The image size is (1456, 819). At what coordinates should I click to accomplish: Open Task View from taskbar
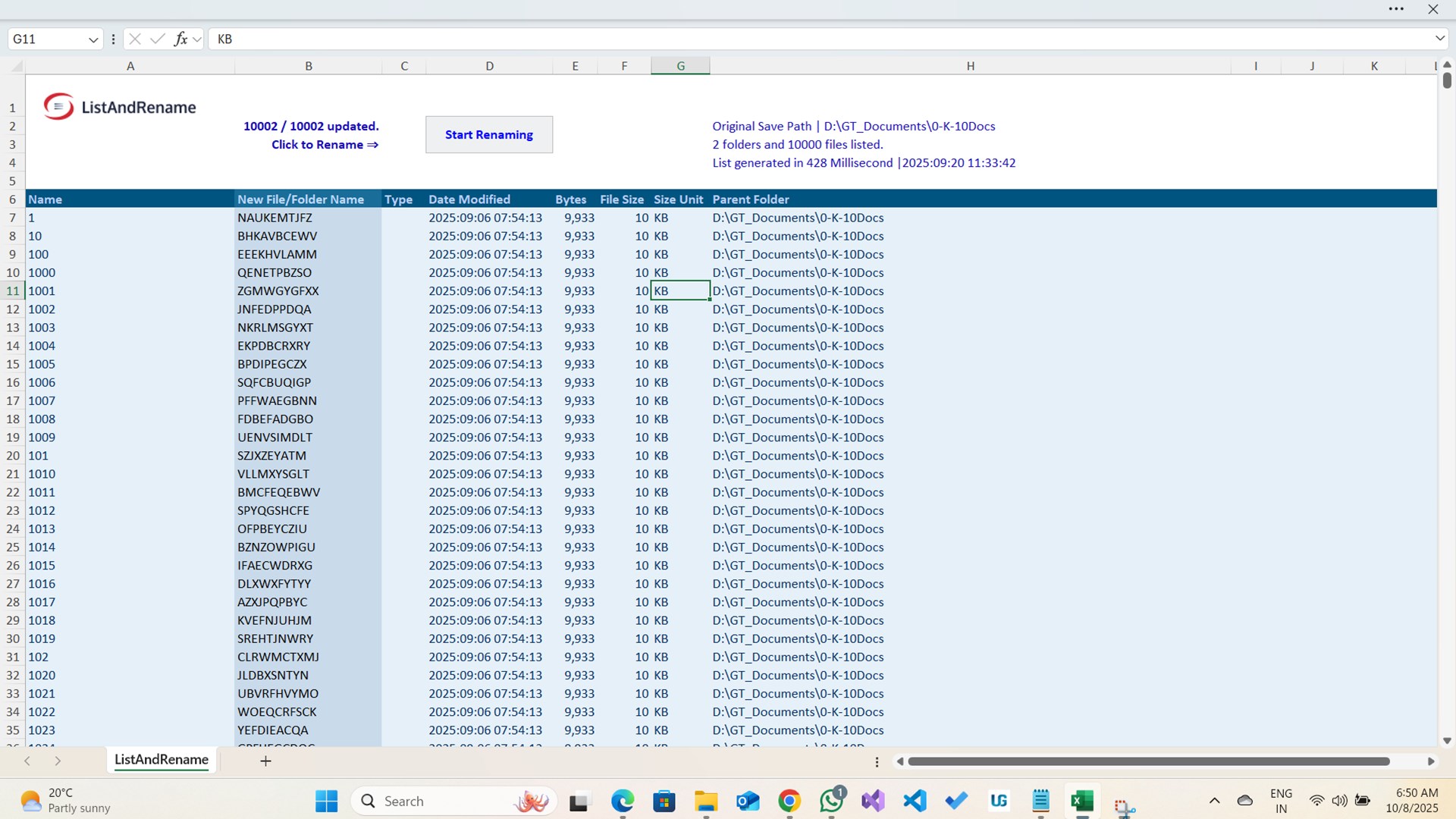click(x=579, y=801)
